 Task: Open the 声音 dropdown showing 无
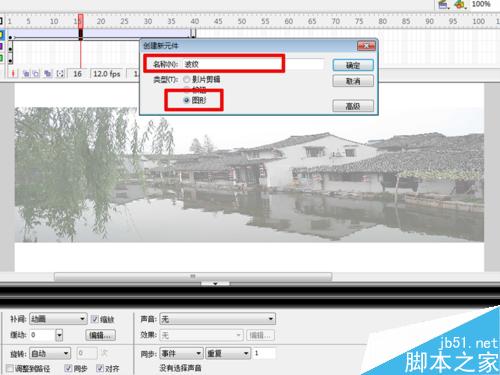pyautogui.click(x=217, y=319)
